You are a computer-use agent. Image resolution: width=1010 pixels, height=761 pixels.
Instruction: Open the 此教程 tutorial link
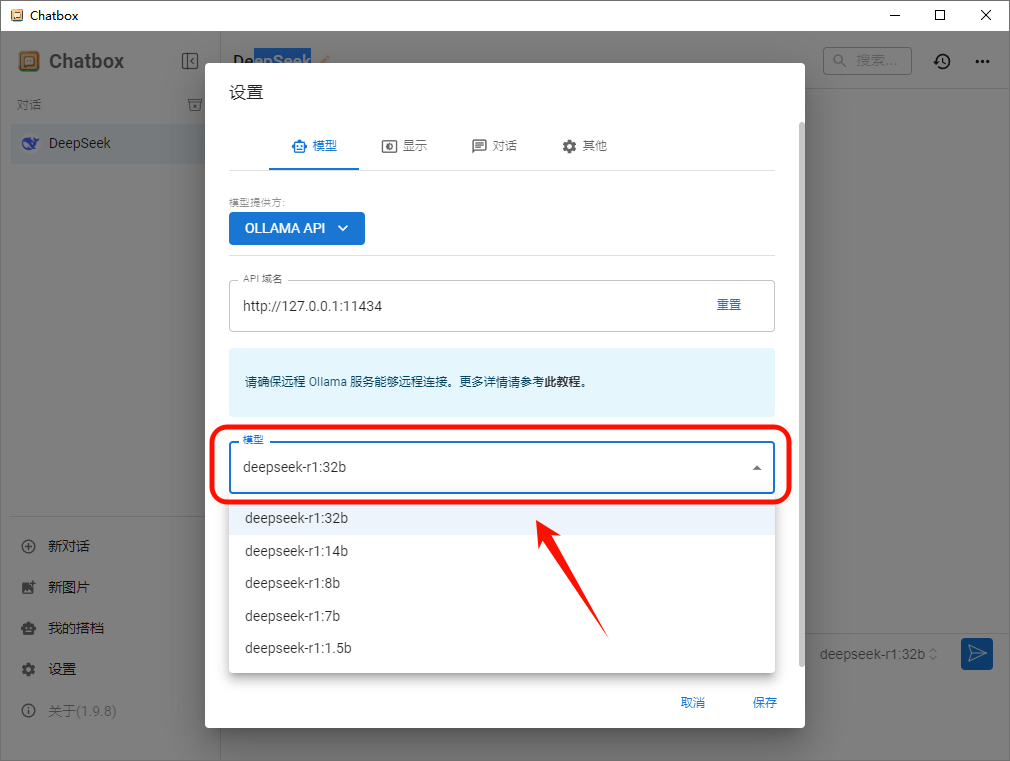(x=563, y=382)
